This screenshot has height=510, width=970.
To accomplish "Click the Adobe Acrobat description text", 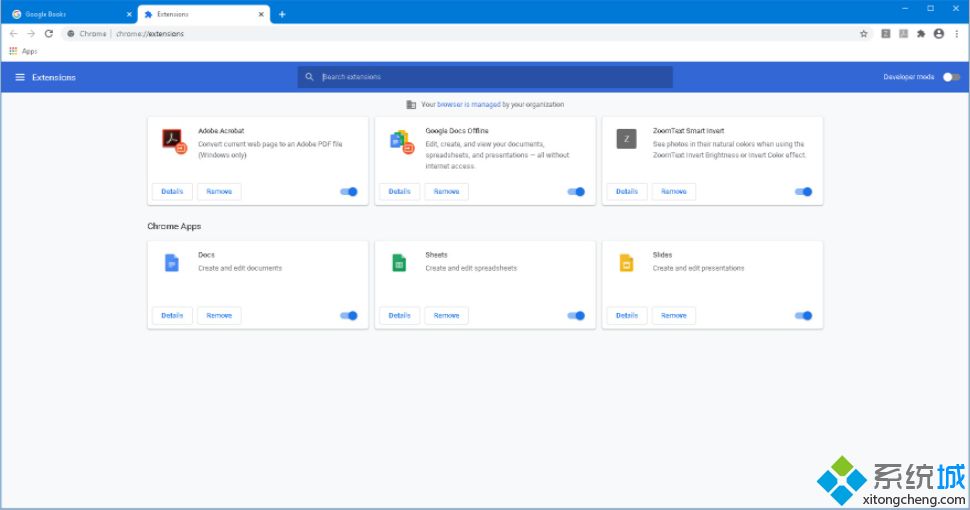I will click(270, 150).
